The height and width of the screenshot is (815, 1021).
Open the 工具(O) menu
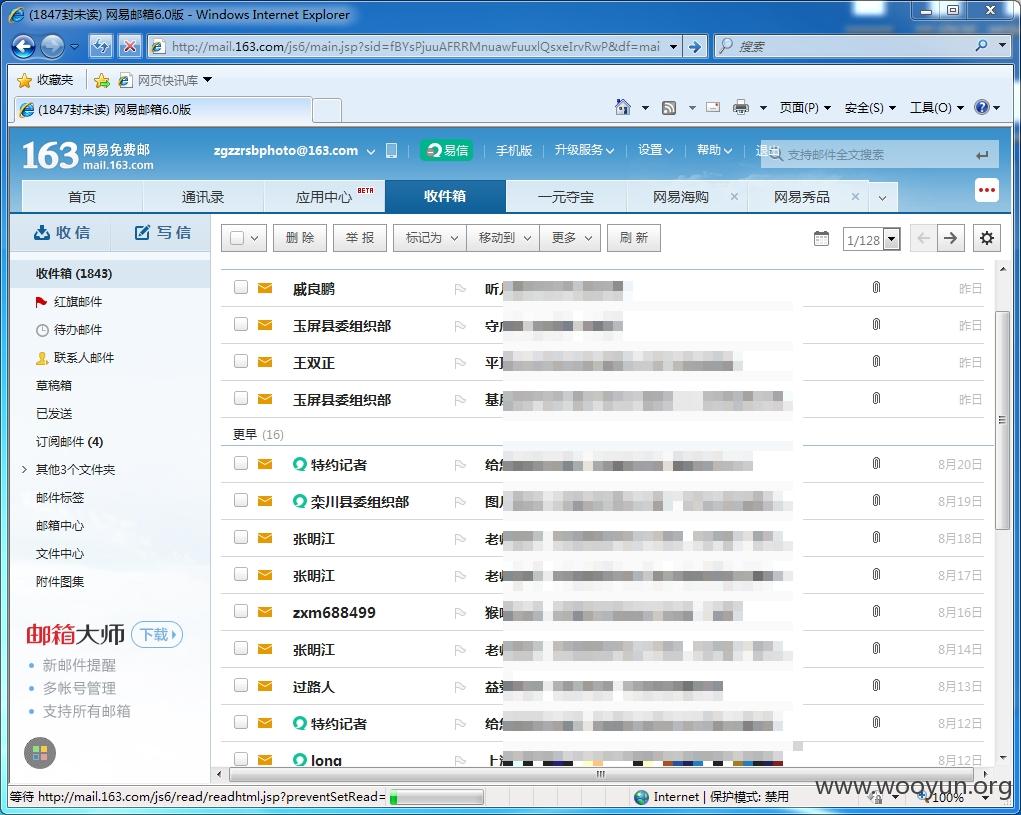(936, 108)
